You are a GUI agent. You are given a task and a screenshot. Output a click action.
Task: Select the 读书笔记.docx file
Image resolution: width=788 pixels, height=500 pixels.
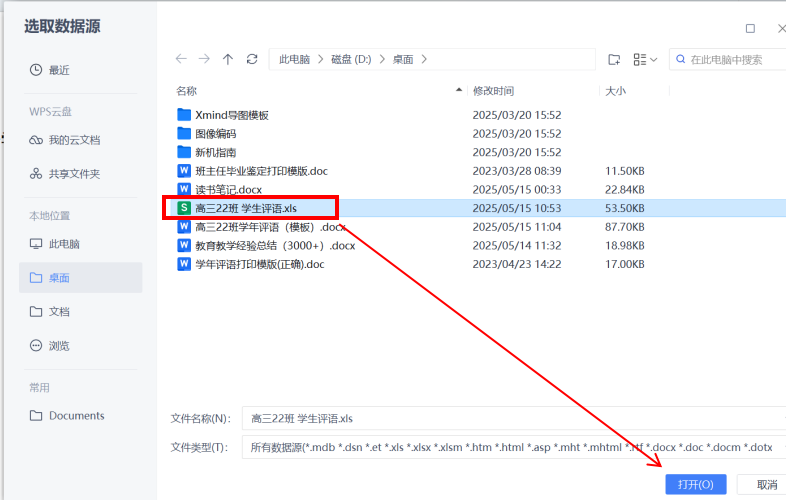(x=228, y=190)
